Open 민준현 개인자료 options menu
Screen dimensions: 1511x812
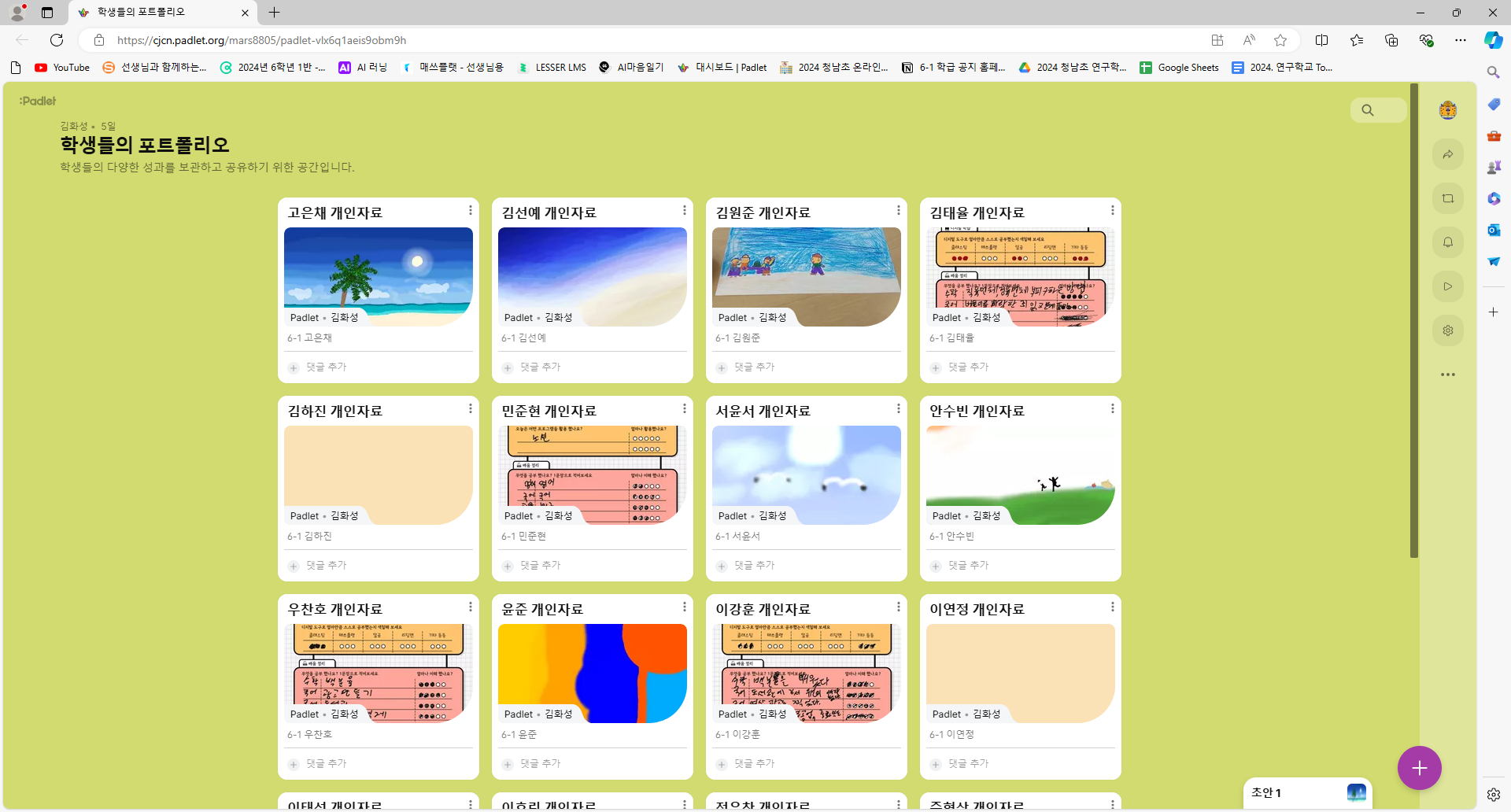click(x=685, y=408)
